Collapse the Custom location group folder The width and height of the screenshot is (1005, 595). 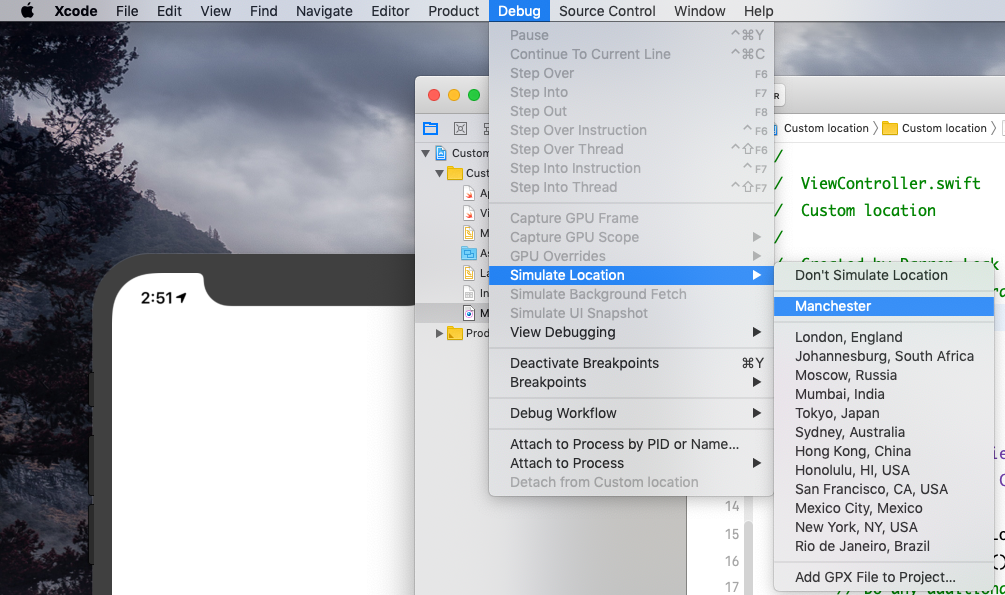[x=439, y=173]
